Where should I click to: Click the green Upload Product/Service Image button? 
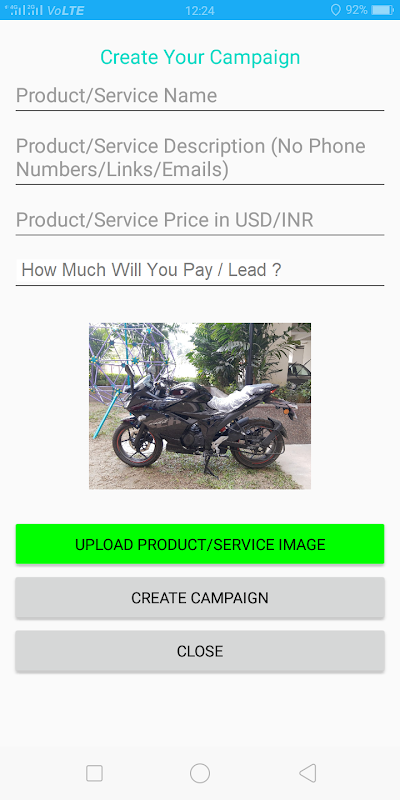199,544
